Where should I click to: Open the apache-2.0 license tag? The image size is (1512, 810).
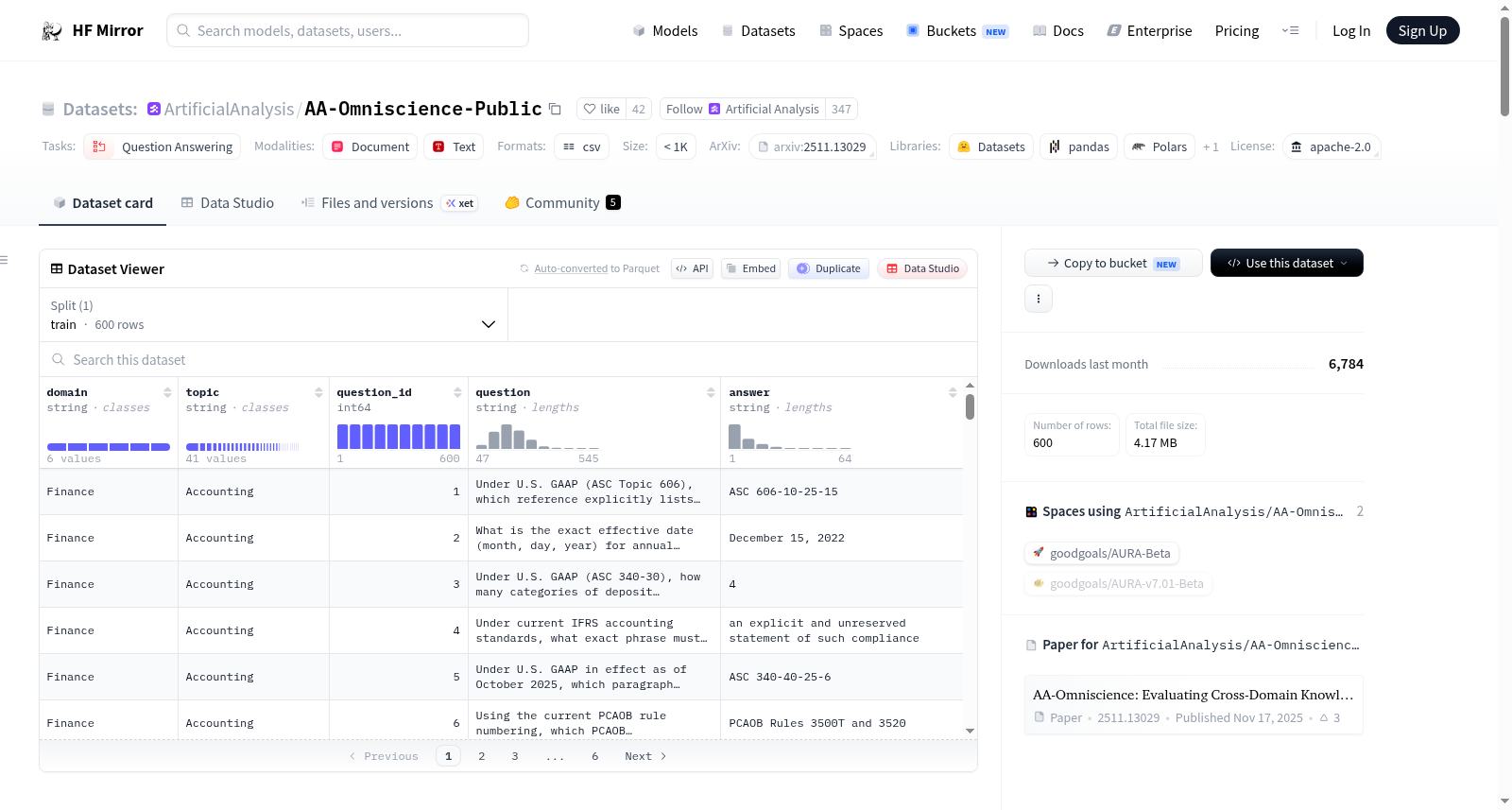[1332, 146]
